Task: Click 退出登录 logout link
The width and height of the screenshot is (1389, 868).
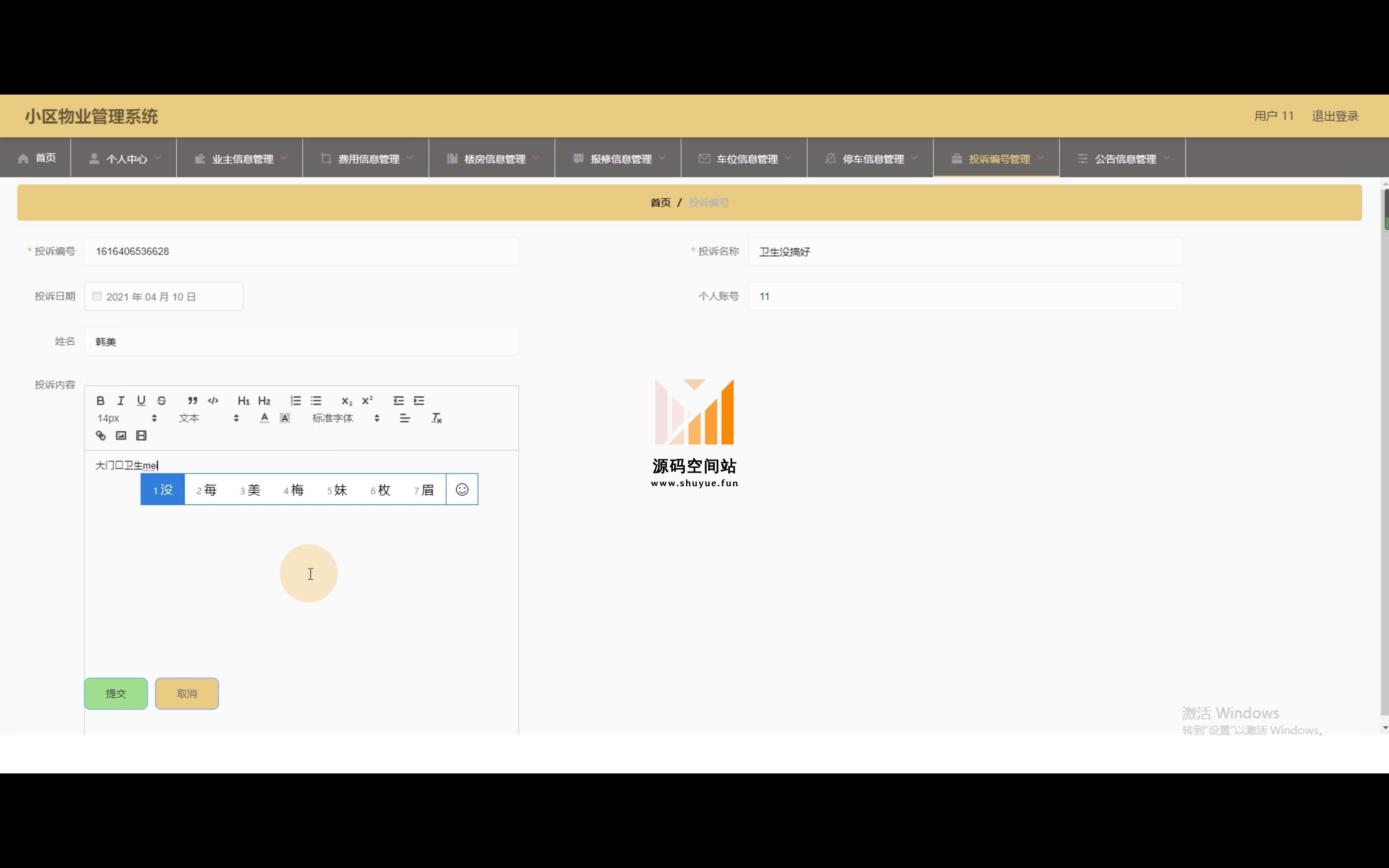Action: pyautogui.click(x=1335, y=116)
